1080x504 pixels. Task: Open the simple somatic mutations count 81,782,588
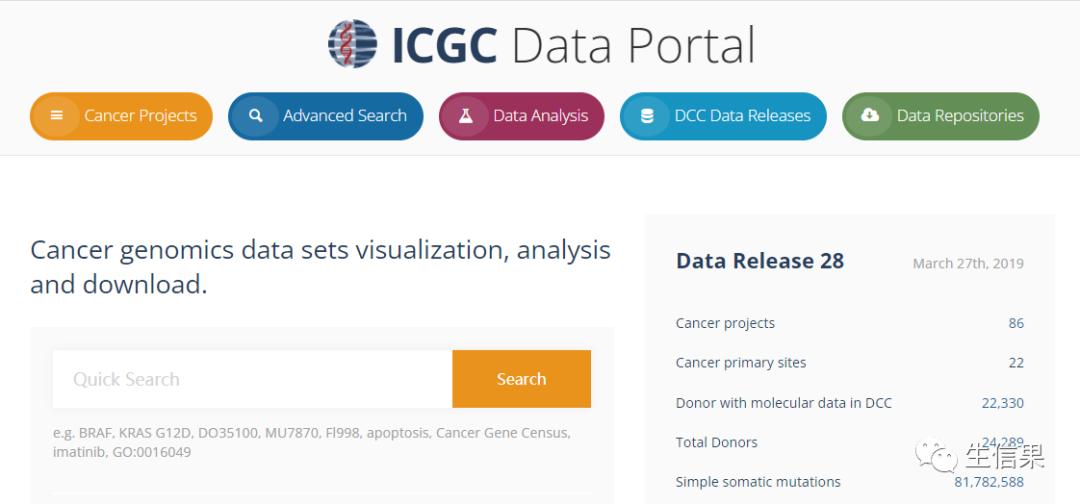[x=989, y=482]
